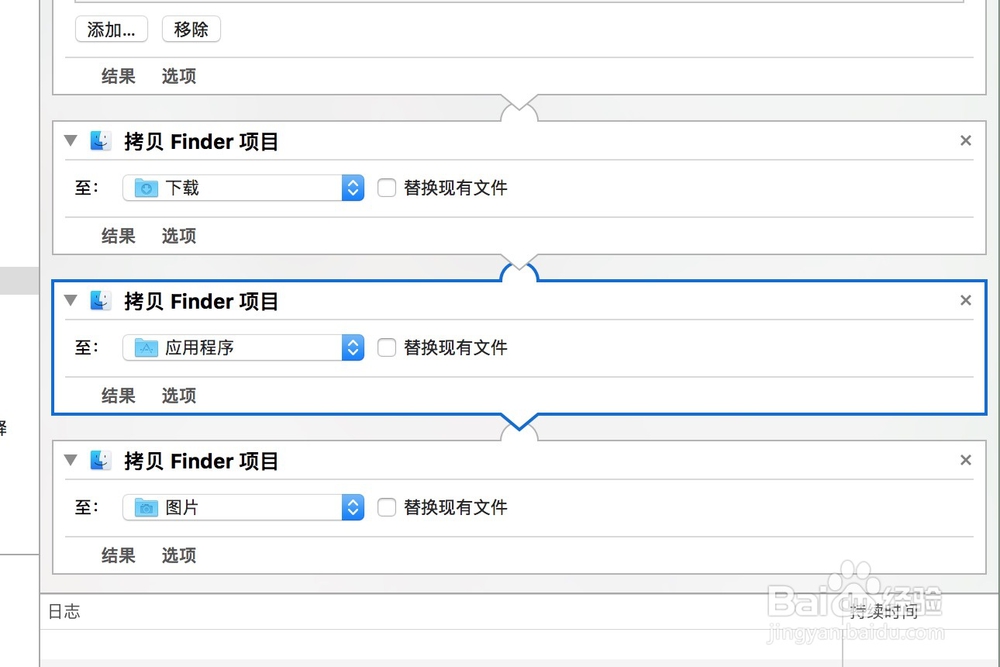Show 结果 for the 下载 copy action
1000x667 pixels.
tap(118, 236)
